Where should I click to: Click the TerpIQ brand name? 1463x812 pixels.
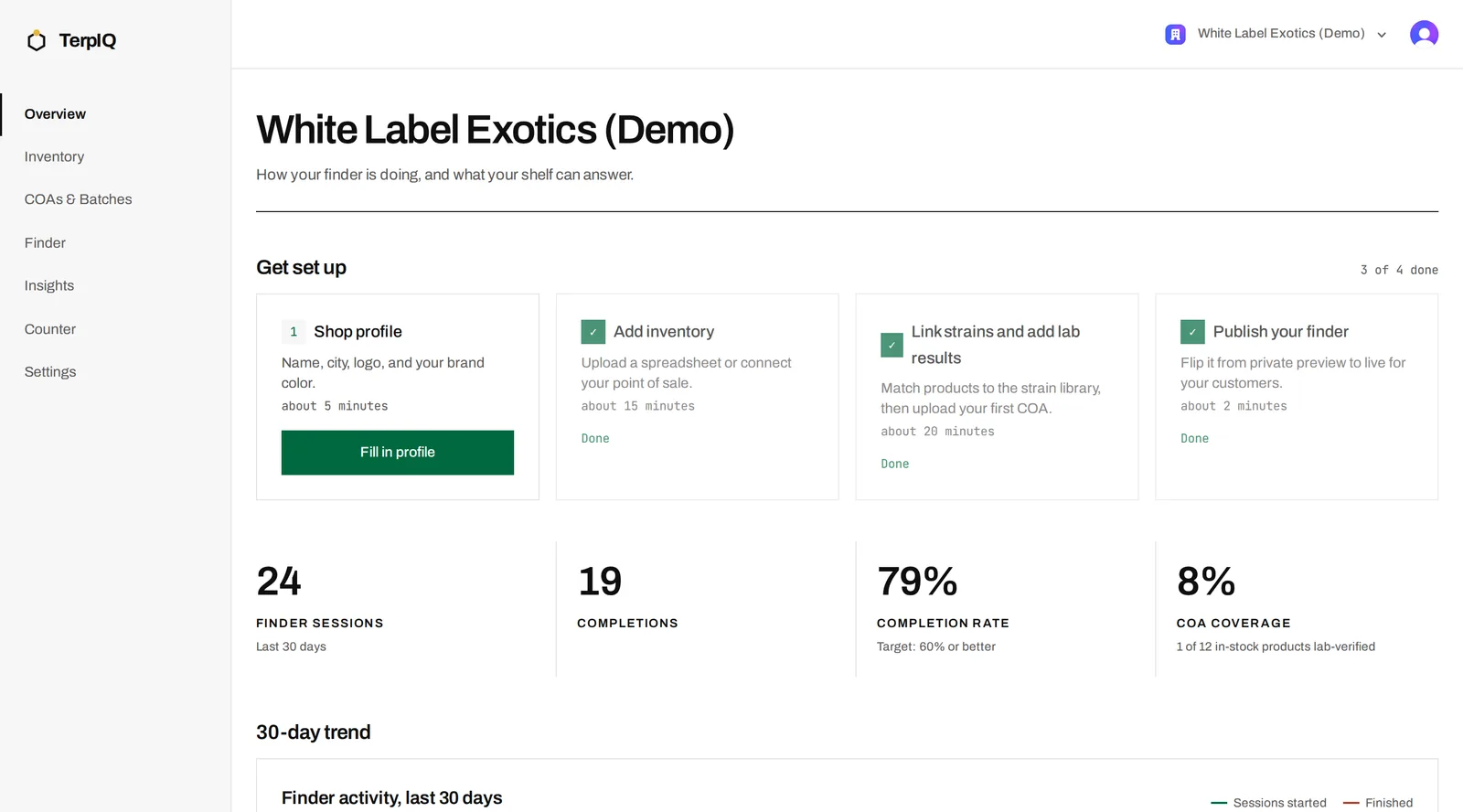(x=88, y=40)
